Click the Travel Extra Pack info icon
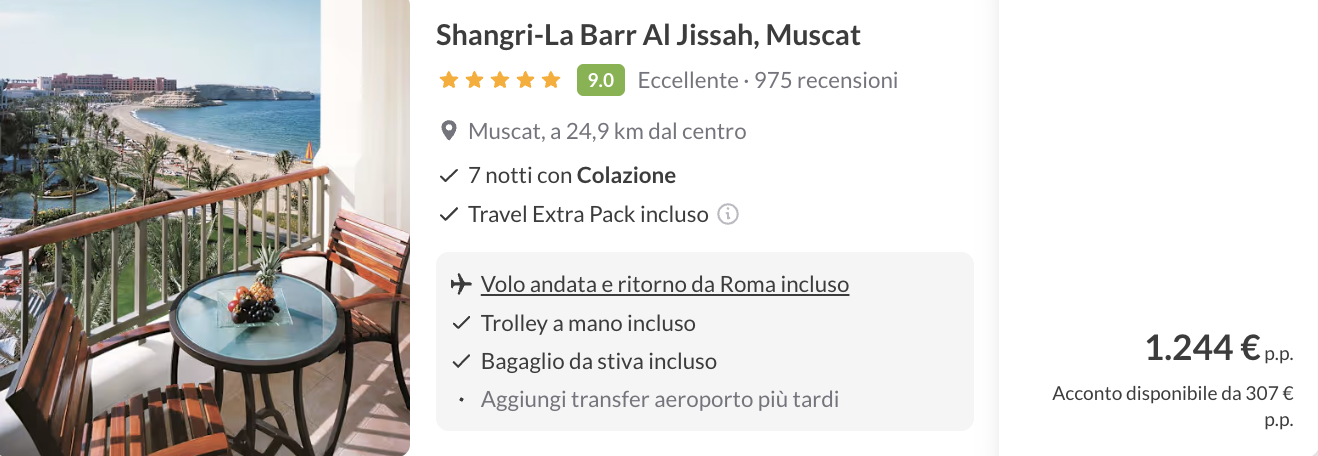Image resolution: width=1318 pixels, height=456 pixels. click(x=729, y=214)
